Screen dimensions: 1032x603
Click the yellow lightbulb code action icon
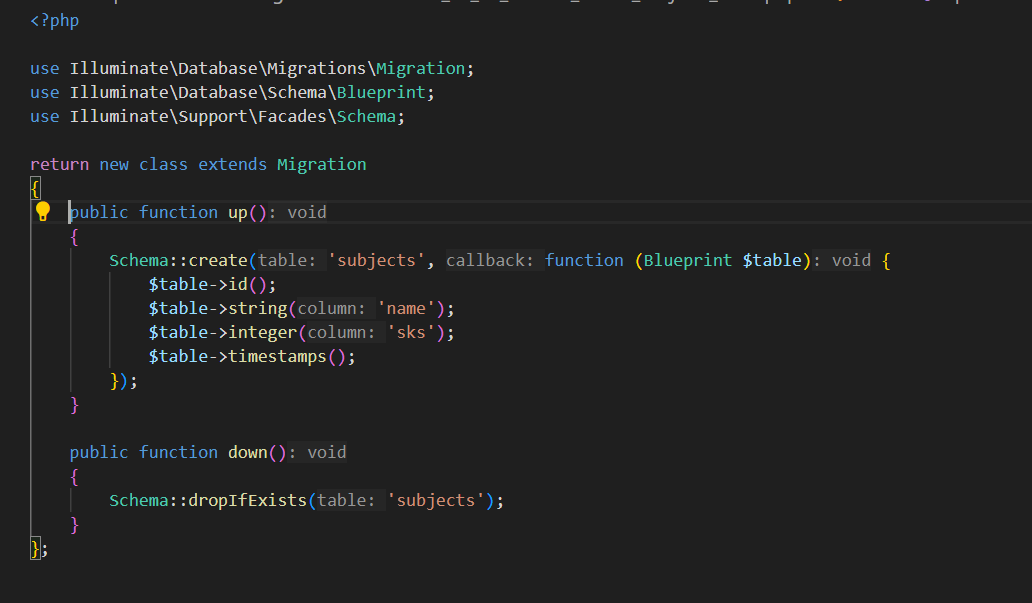pos(43,212)
